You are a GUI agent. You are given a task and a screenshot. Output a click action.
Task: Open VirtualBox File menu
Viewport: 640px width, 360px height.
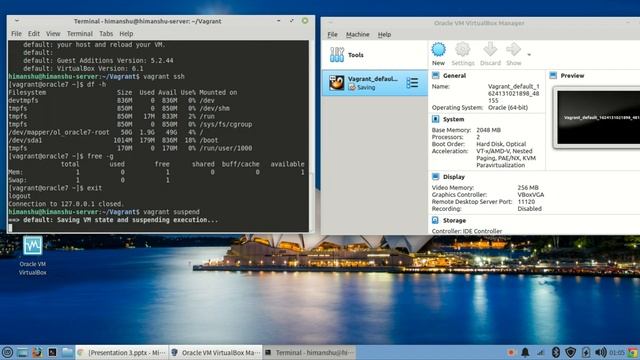coord(332,35)
